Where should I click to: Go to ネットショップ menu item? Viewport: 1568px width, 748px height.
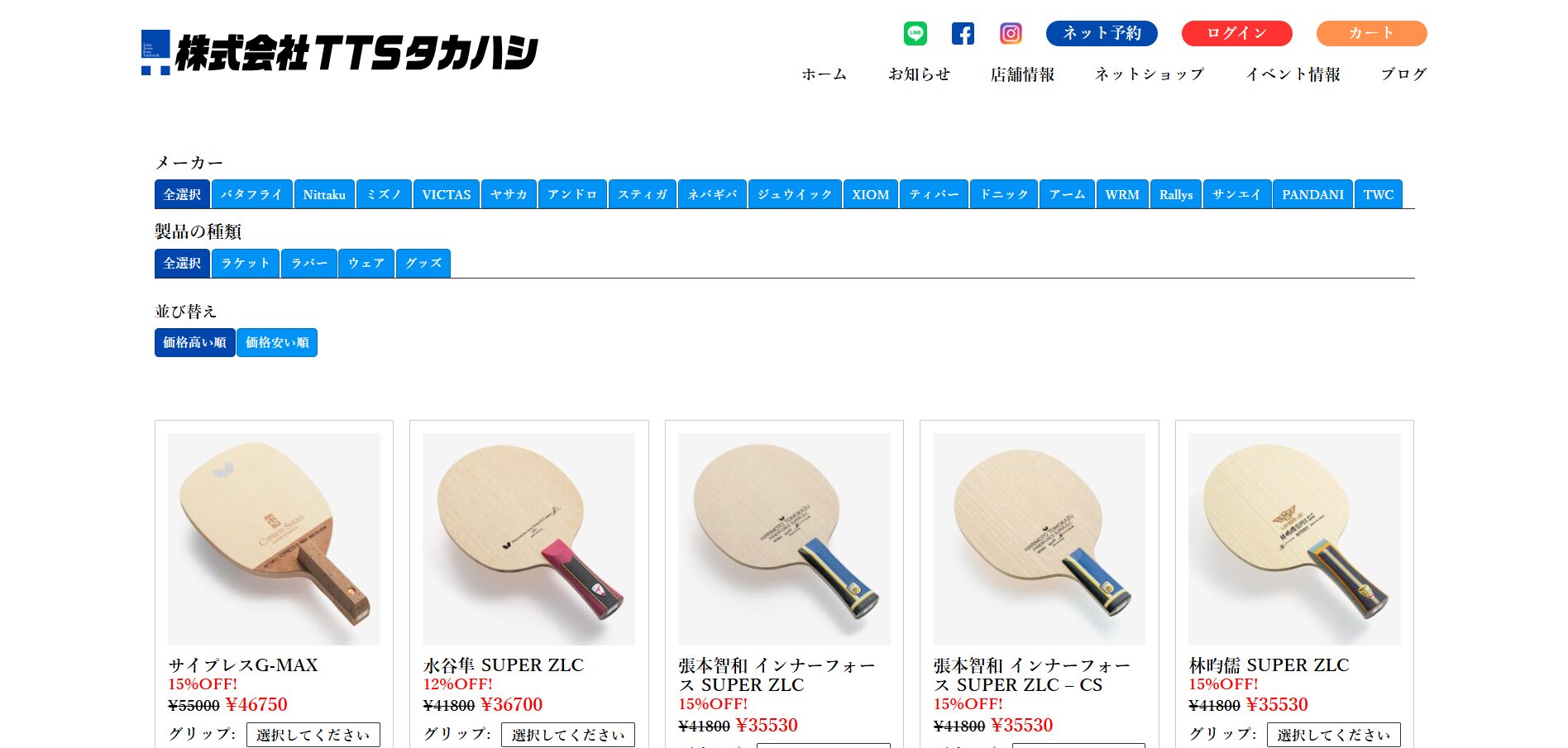[x=1150, y=74]
